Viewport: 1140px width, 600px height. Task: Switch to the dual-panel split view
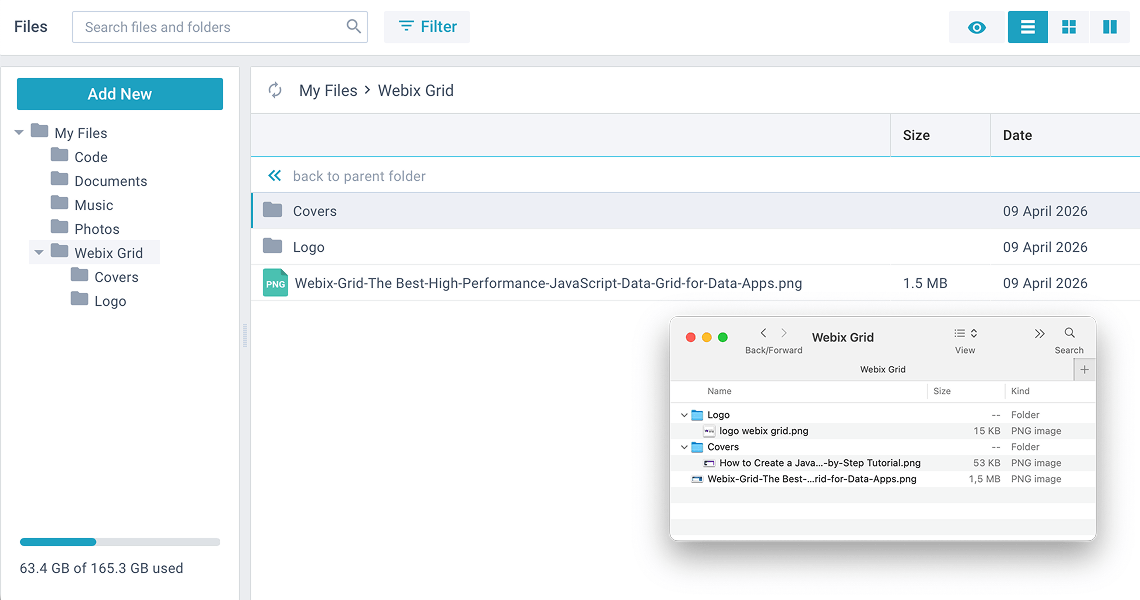pos(1110,27)
